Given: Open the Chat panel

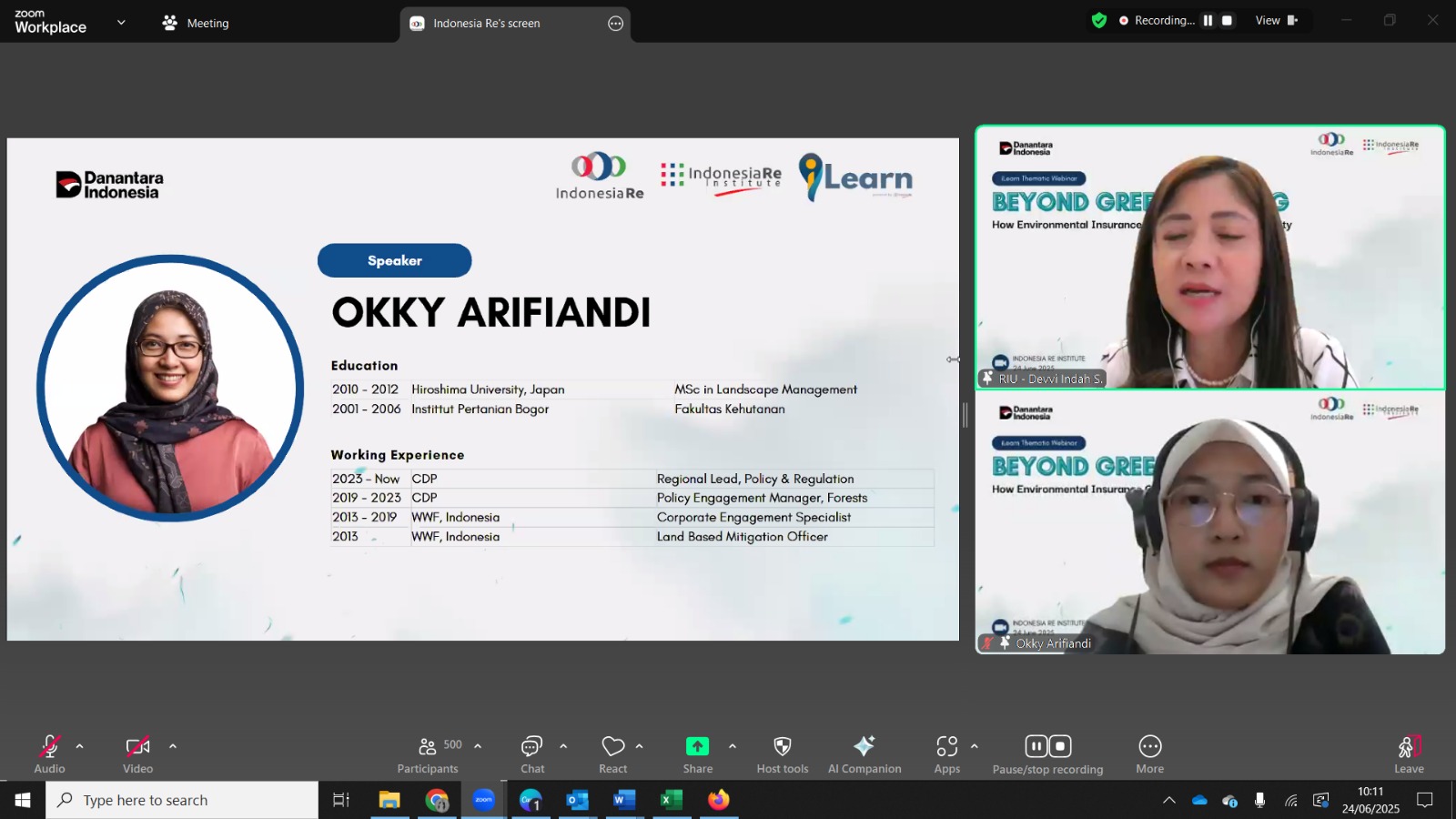Looking at the screenshot, I should [x=532, y=754].
